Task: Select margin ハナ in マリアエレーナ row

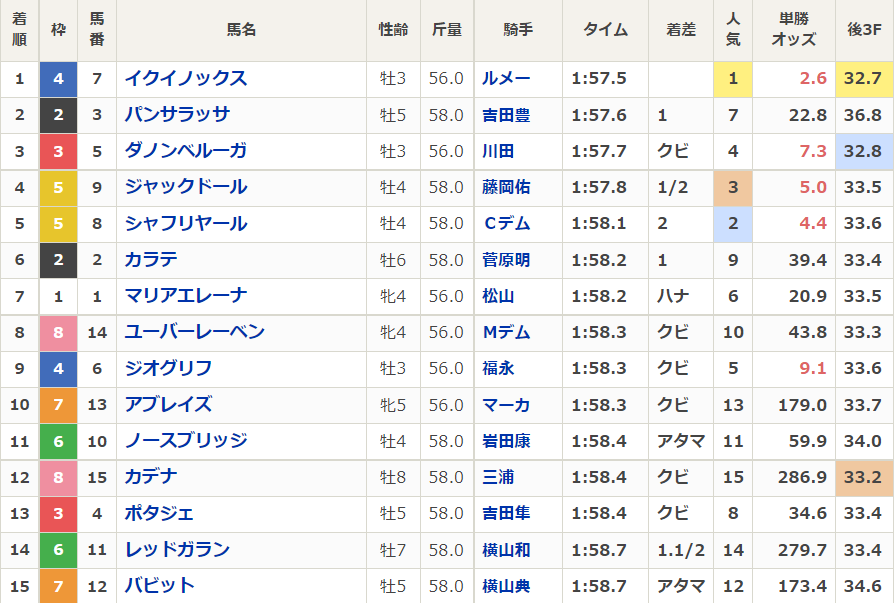Action: 673,296
